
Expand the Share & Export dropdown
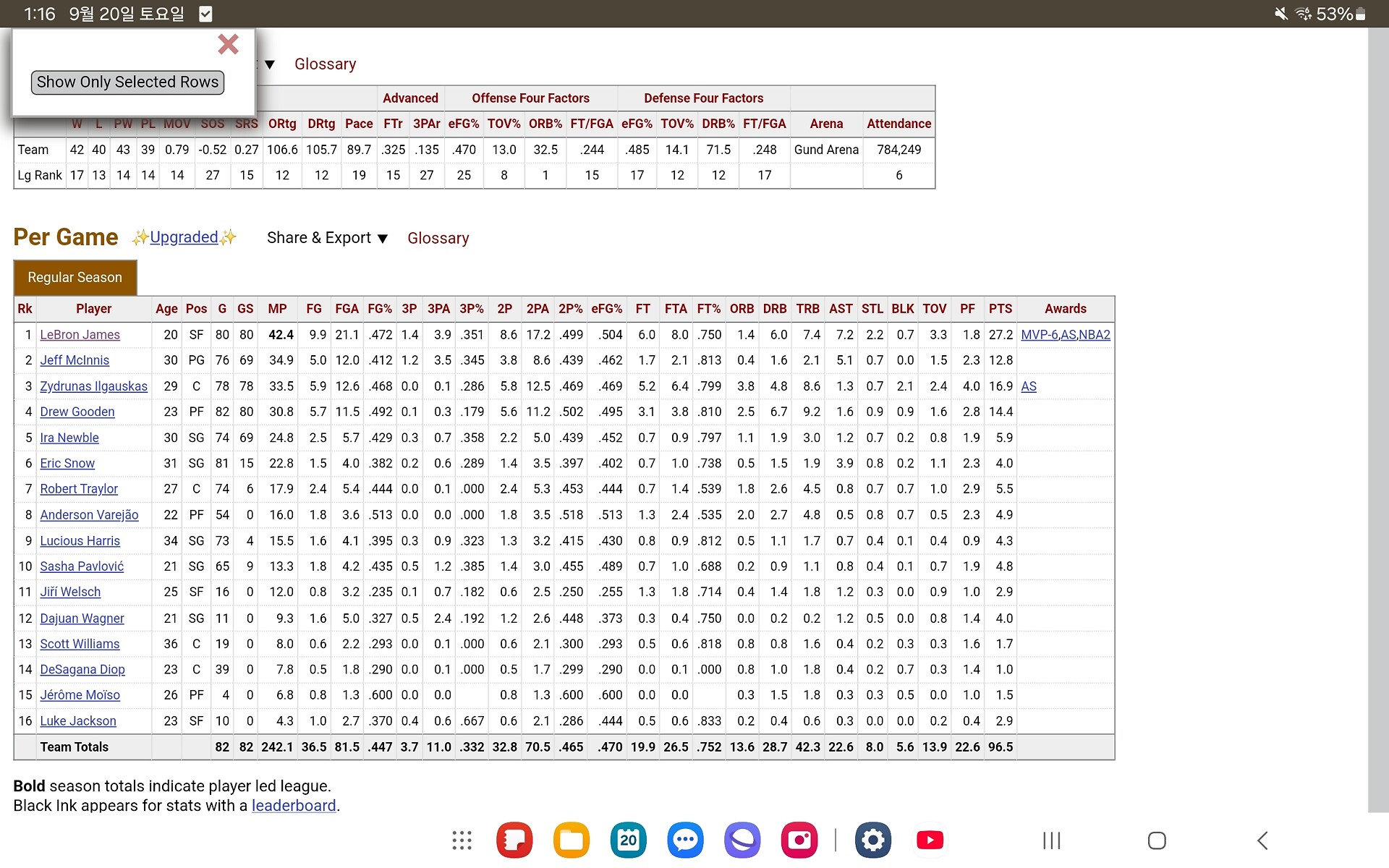click(x=327, y=238)
